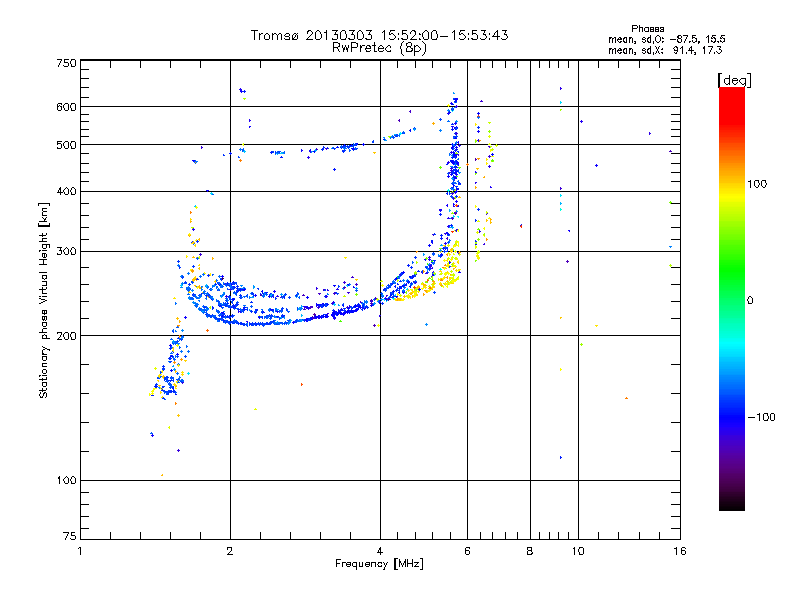Click the y-axis tick label '400'
The height and width of the screenshot is (600, 800).
[x=66, y=191]
